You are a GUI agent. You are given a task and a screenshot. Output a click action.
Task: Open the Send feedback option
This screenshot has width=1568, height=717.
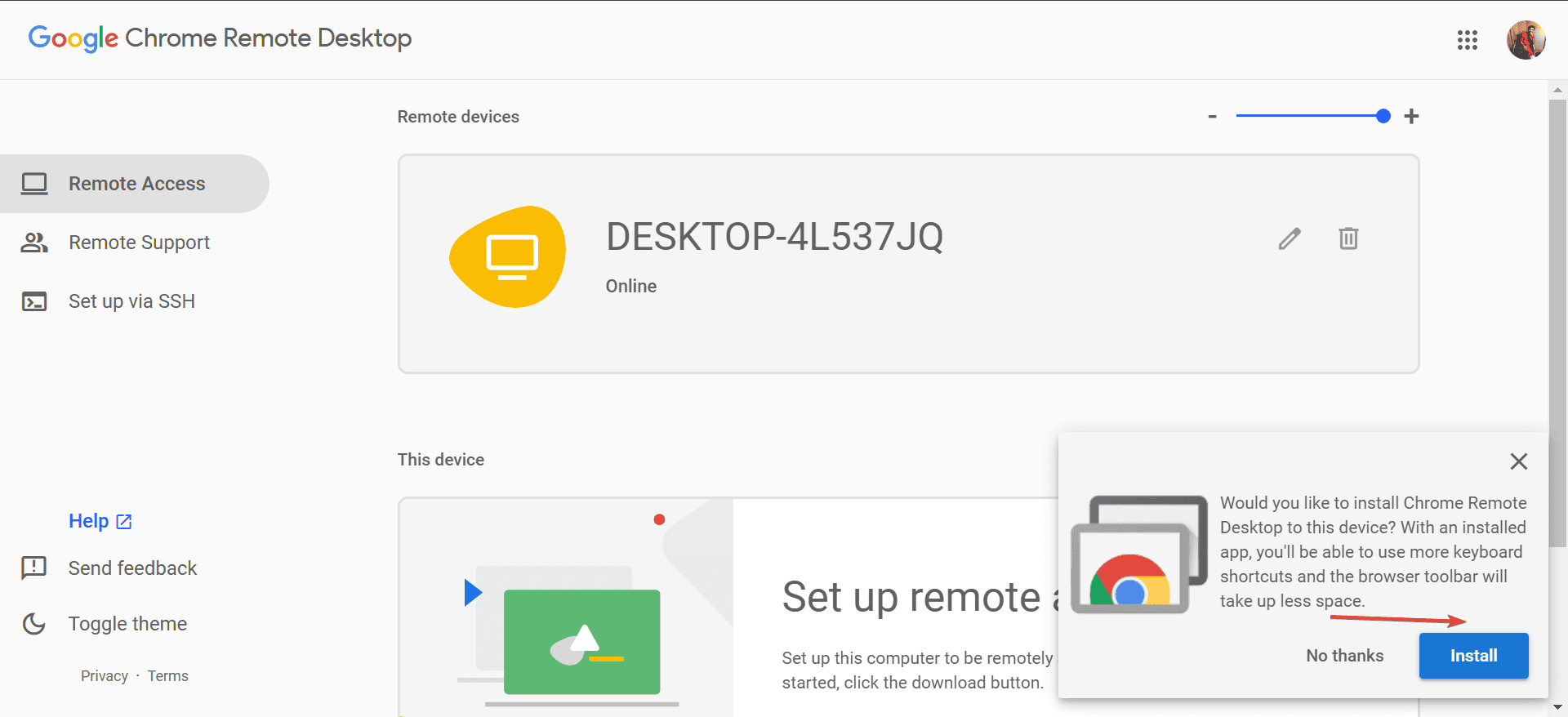(132, 568)
